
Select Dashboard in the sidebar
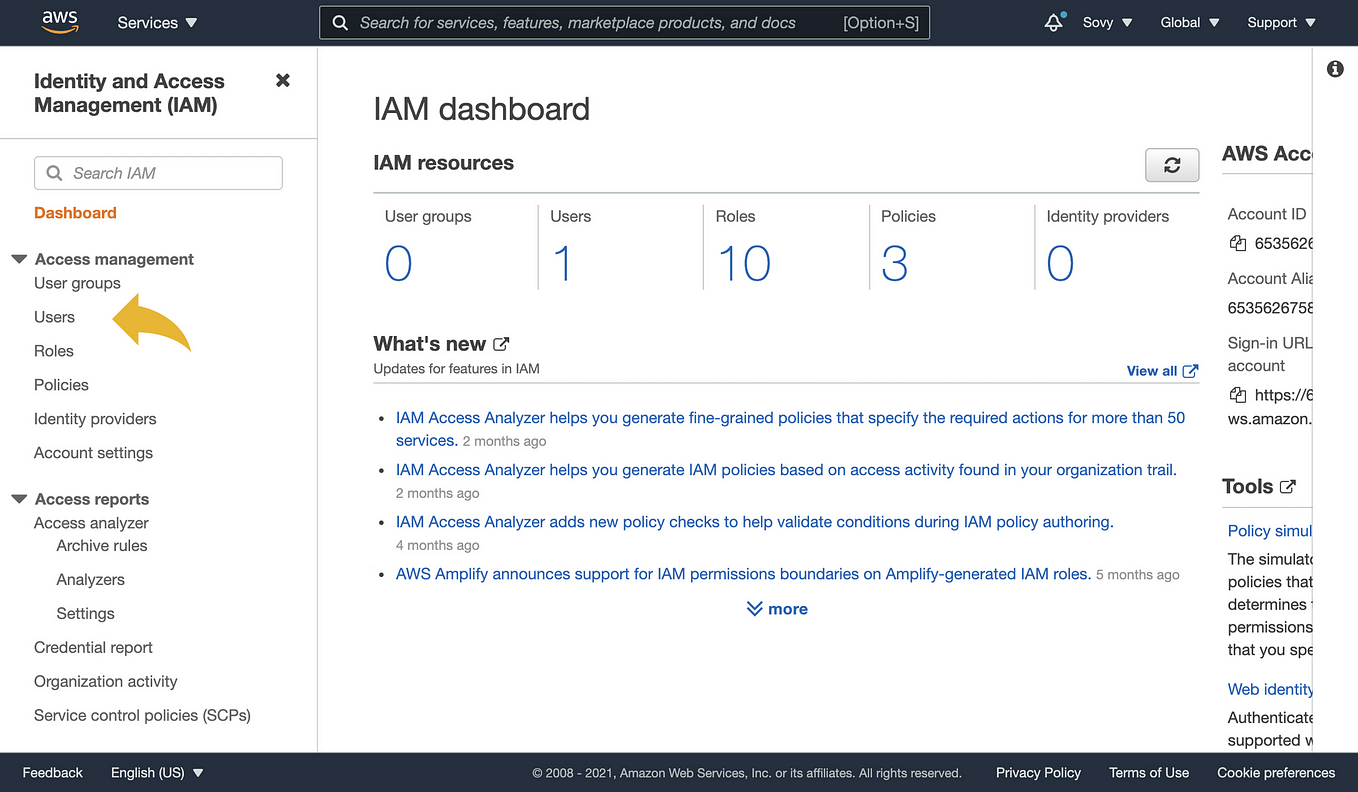[75, 213]
